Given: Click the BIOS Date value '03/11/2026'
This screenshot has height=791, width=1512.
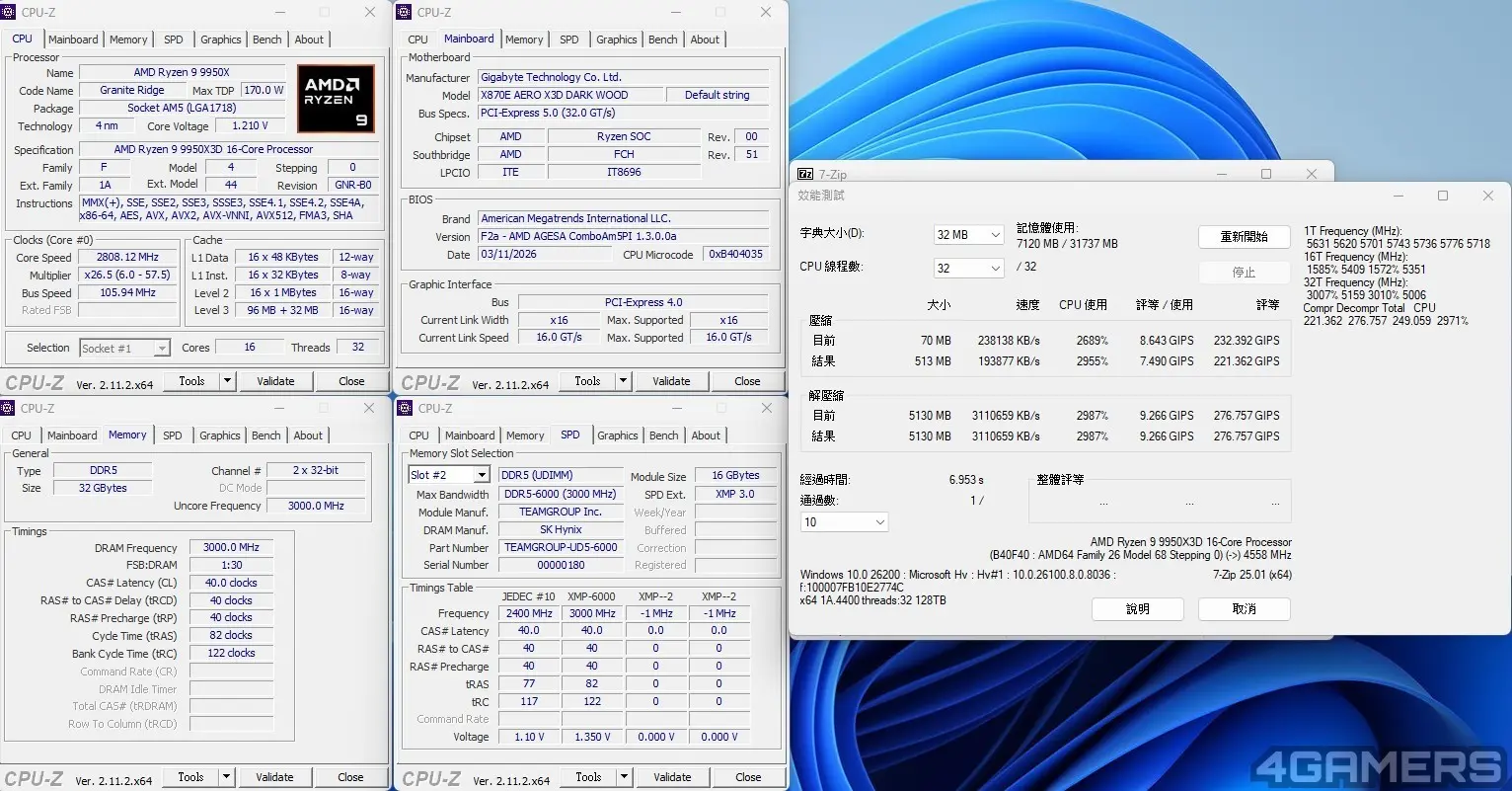Looking at the screenshot, I should click(x=545, y=255).
